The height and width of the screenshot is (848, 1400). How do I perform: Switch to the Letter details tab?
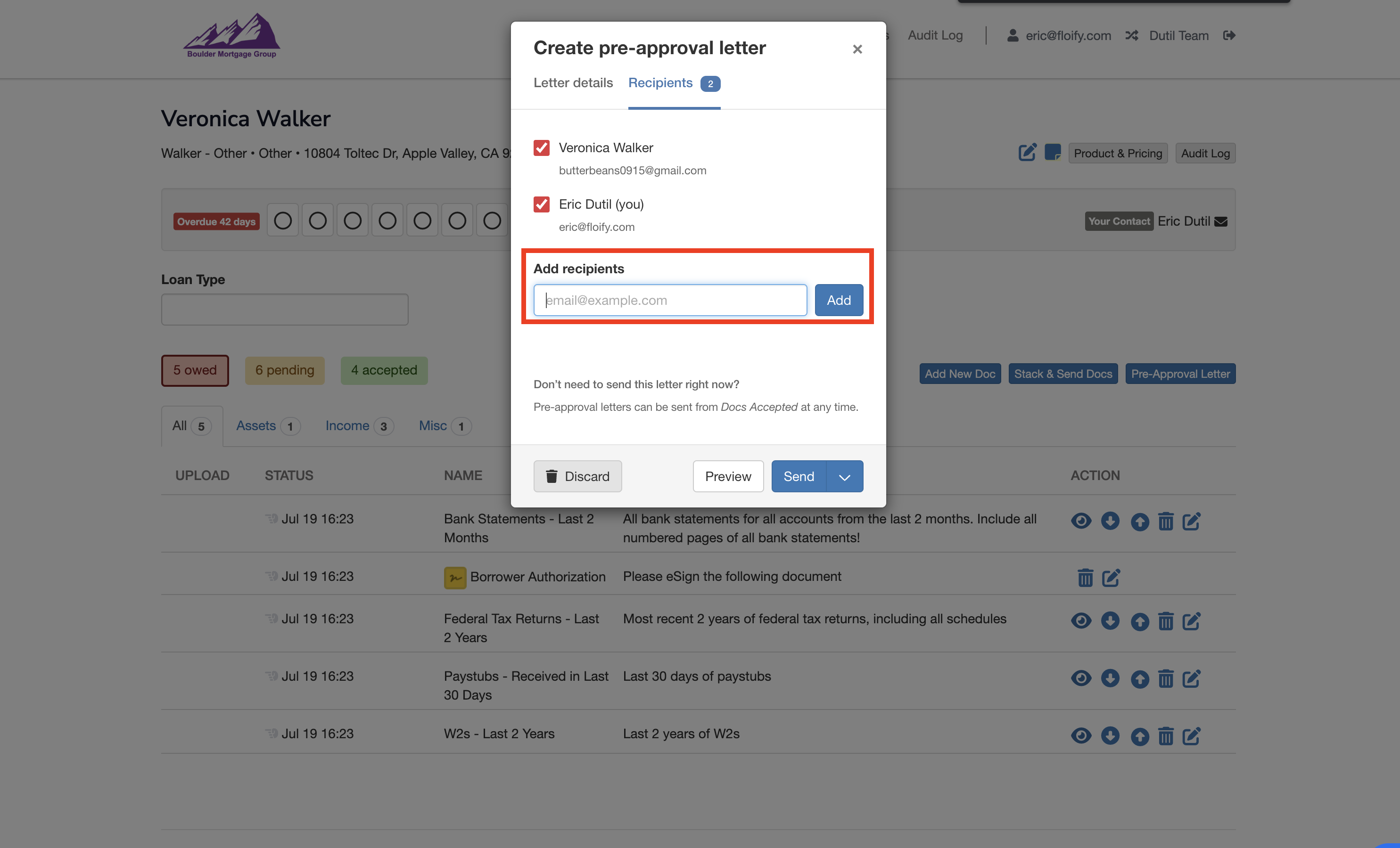click(x=573, y=83)
